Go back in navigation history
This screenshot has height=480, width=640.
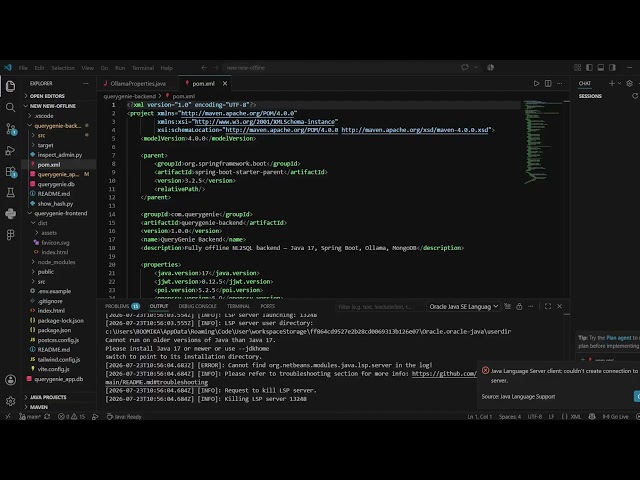coord(204,68)
